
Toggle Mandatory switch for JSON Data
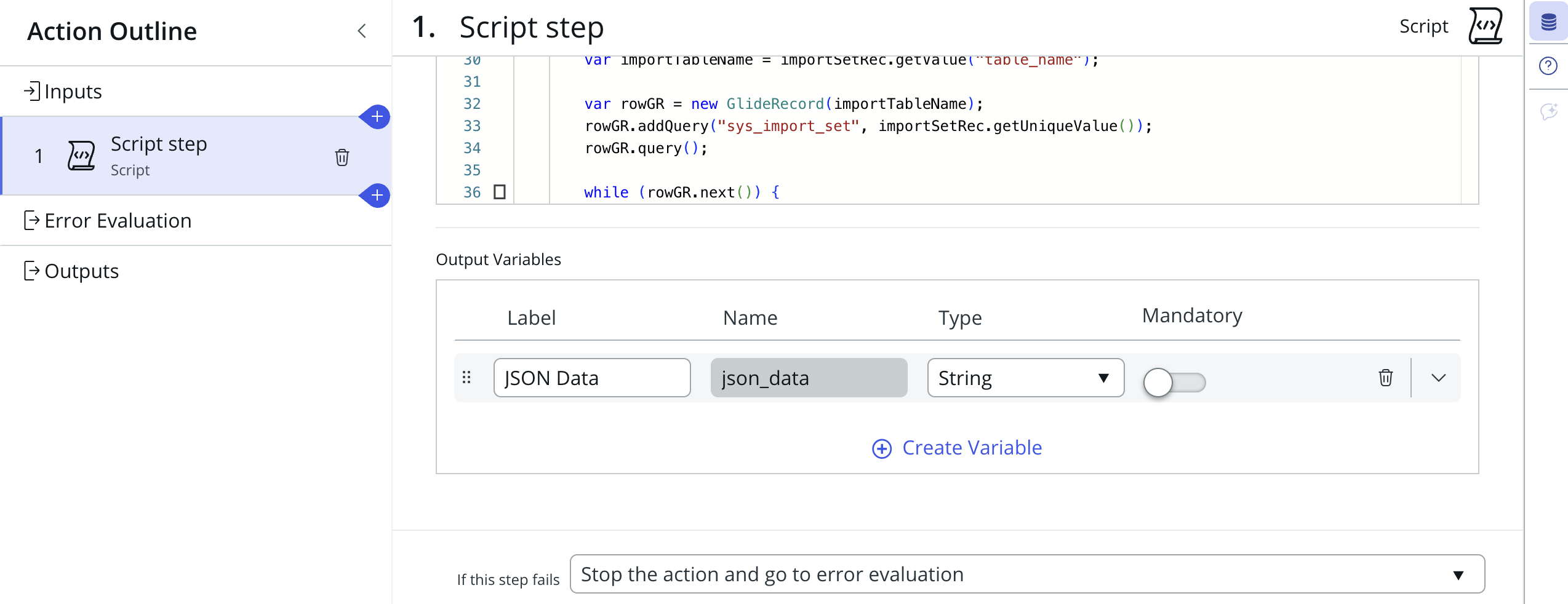[1174, 382]
